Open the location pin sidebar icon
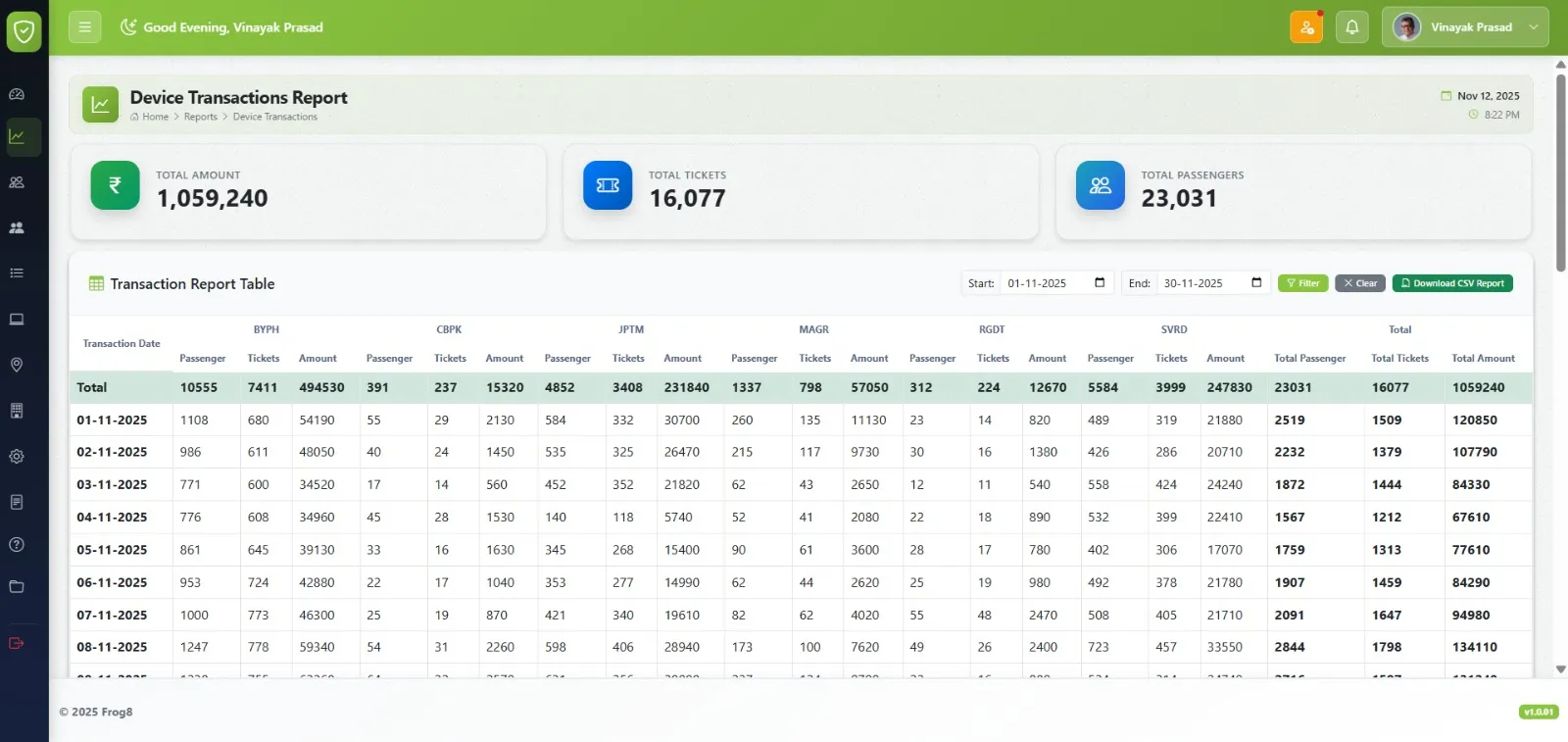Image resolution: width=1568 pixels, height=742 pixels. click(x=17, y=365)
